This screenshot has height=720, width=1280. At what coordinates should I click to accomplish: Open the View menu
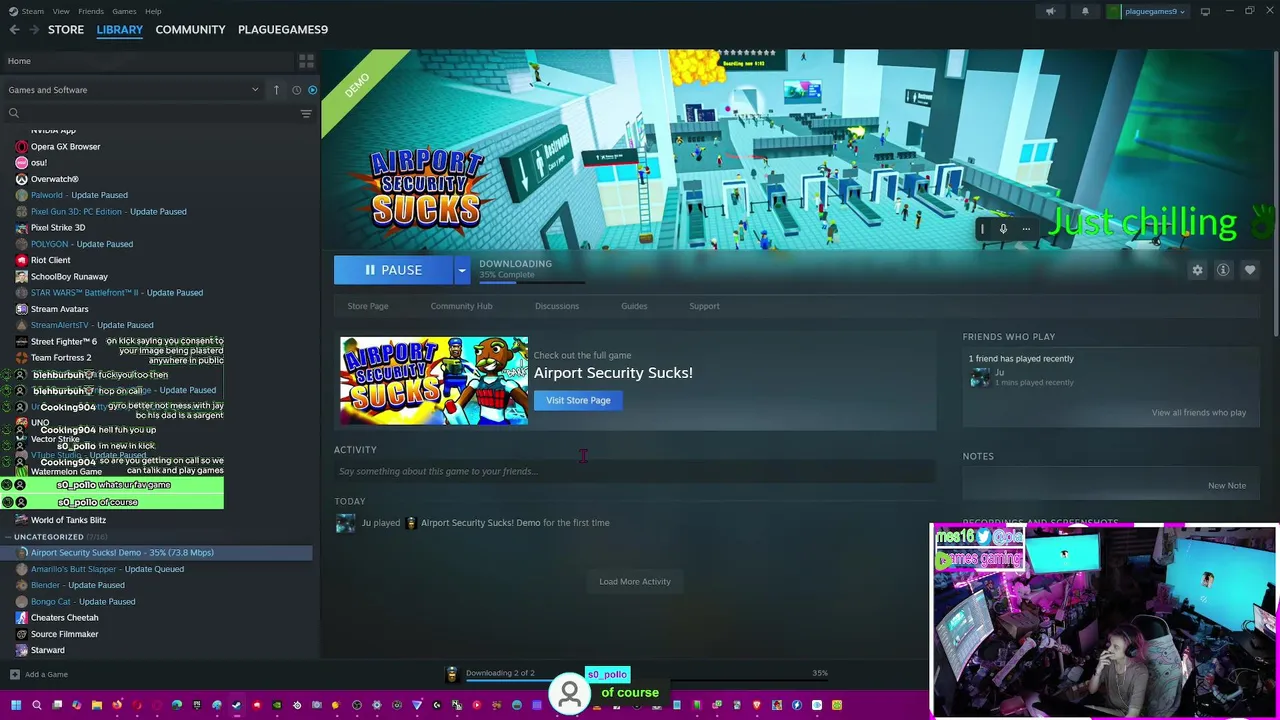[x=61, y=11]
